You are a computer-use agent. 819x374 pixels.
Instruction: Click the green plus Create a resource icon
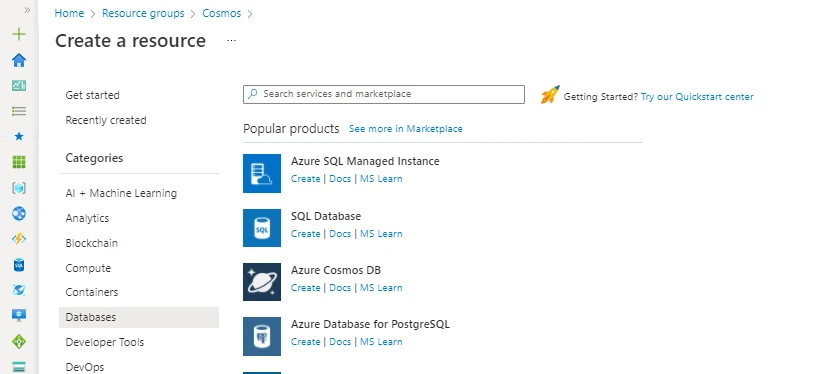coord(19,34)
